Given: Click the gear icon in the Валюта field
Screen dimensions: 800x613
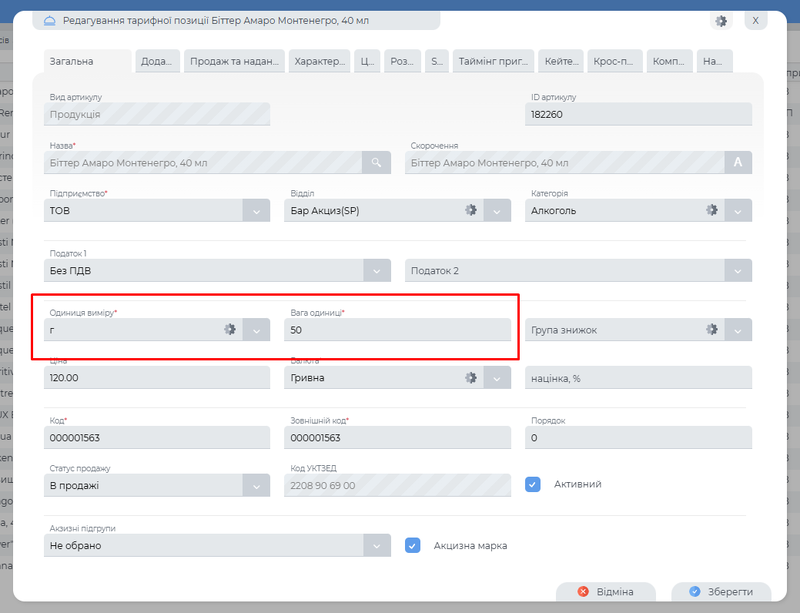Looking at the screenshot, I should click(471, 378).
